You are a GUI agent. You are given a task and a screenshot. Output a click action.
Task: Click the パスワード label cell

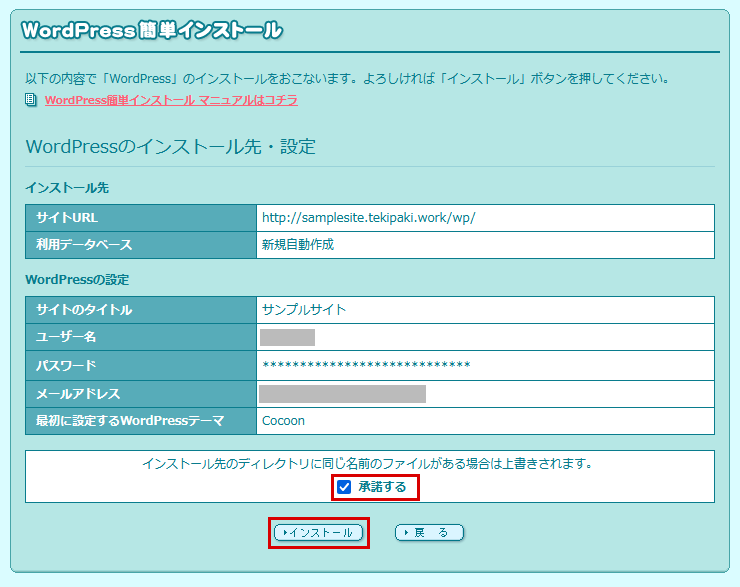point(140,365)
